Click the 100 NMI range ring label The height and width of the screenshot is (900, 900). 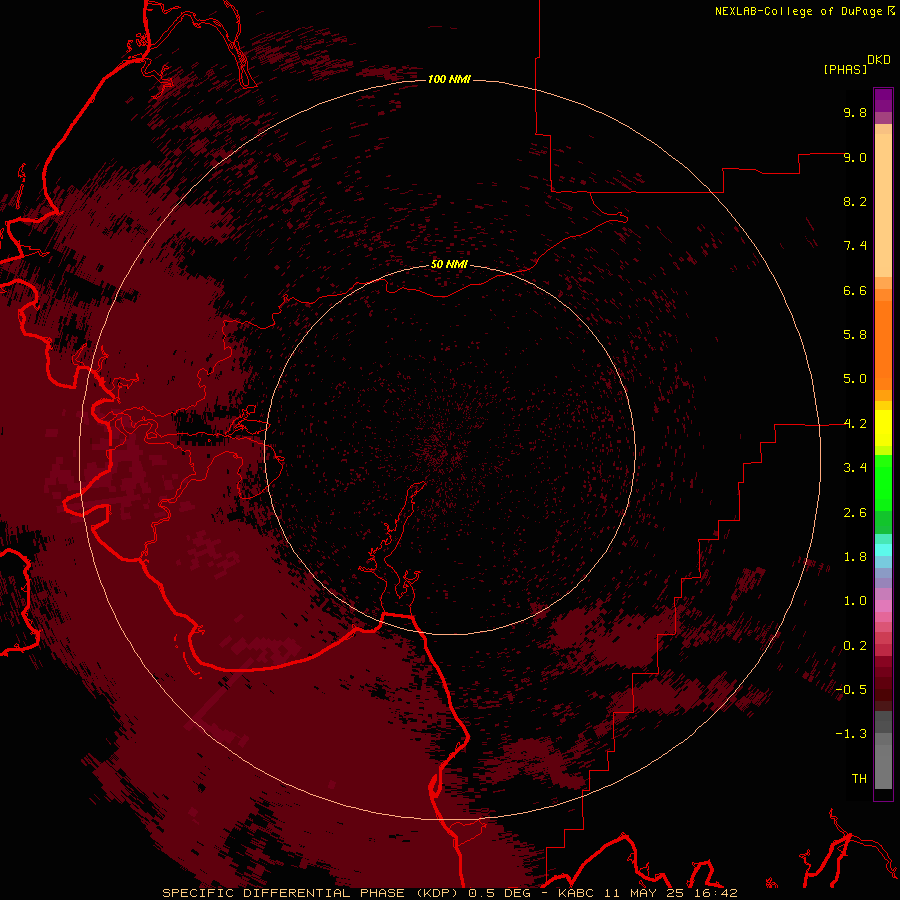pyautogui.click(x=449, y=79)
